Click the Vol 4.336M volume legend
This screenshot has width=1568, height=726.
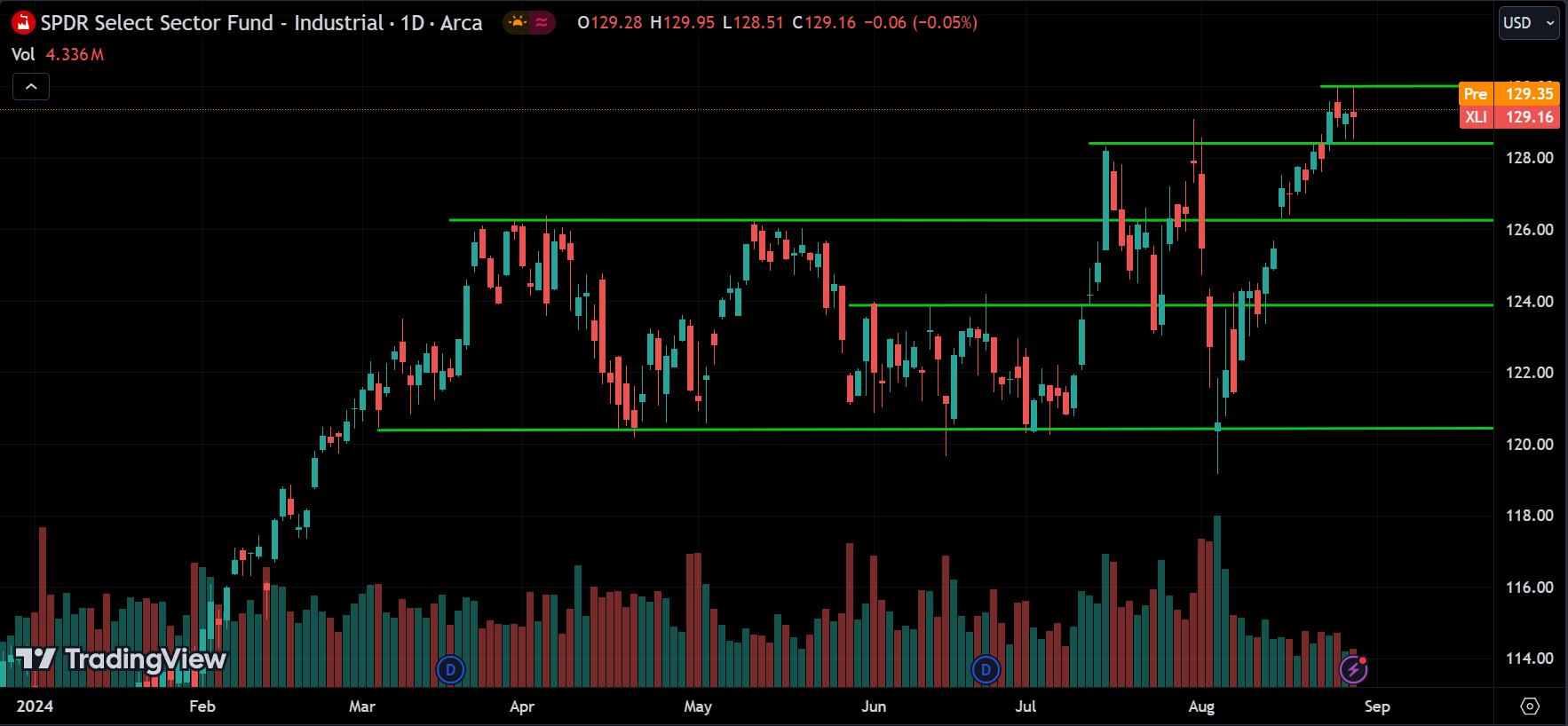pos(58,54)
